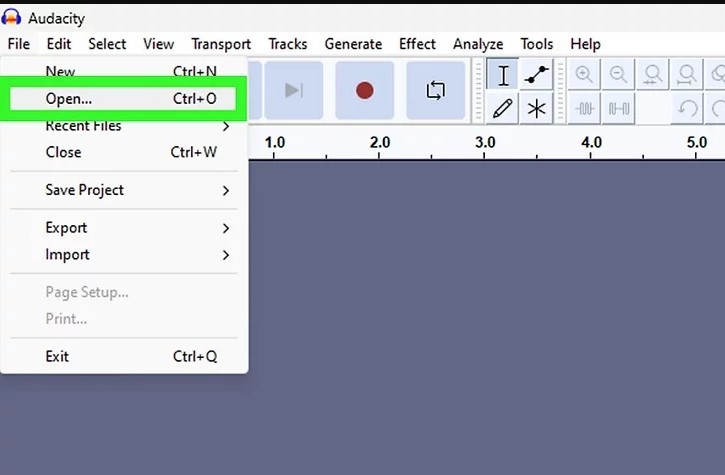725x475 pixels.
Task: Click the Zoom Out icon
Action: click(619, 75)
